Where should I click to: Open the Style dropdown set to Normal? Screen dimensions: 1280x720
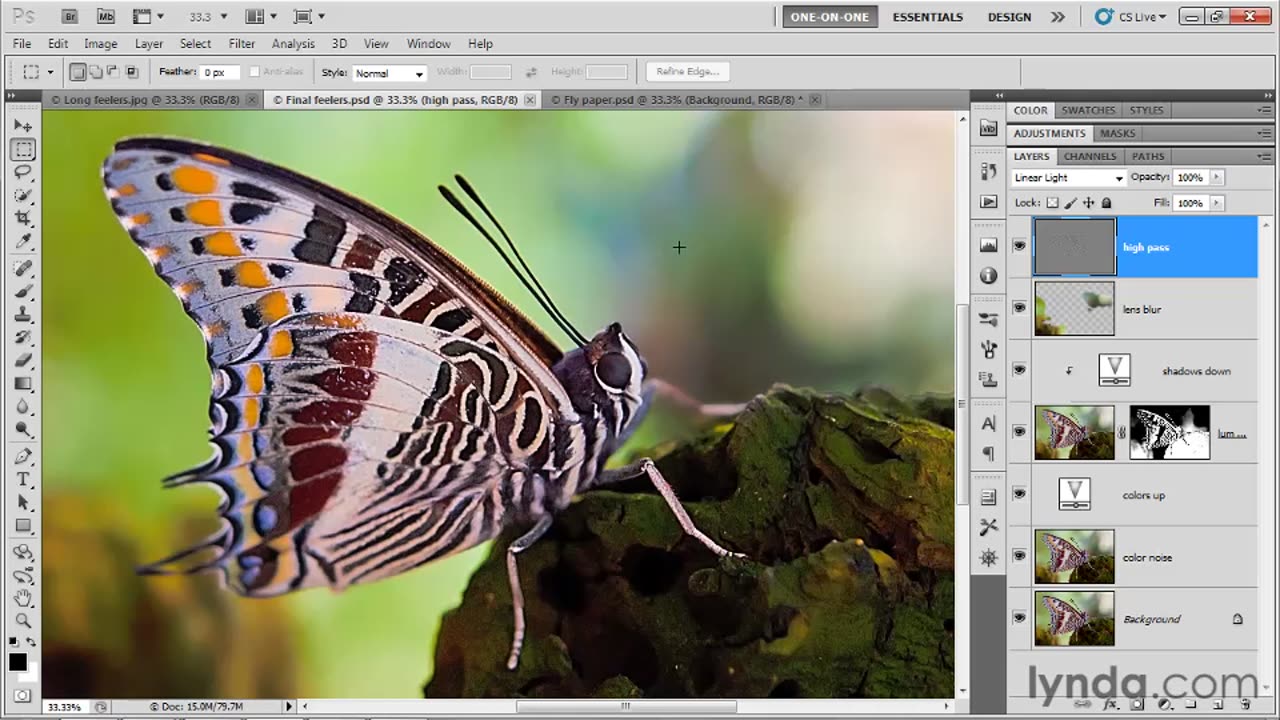pyautogui.click(x=388, y=73)
